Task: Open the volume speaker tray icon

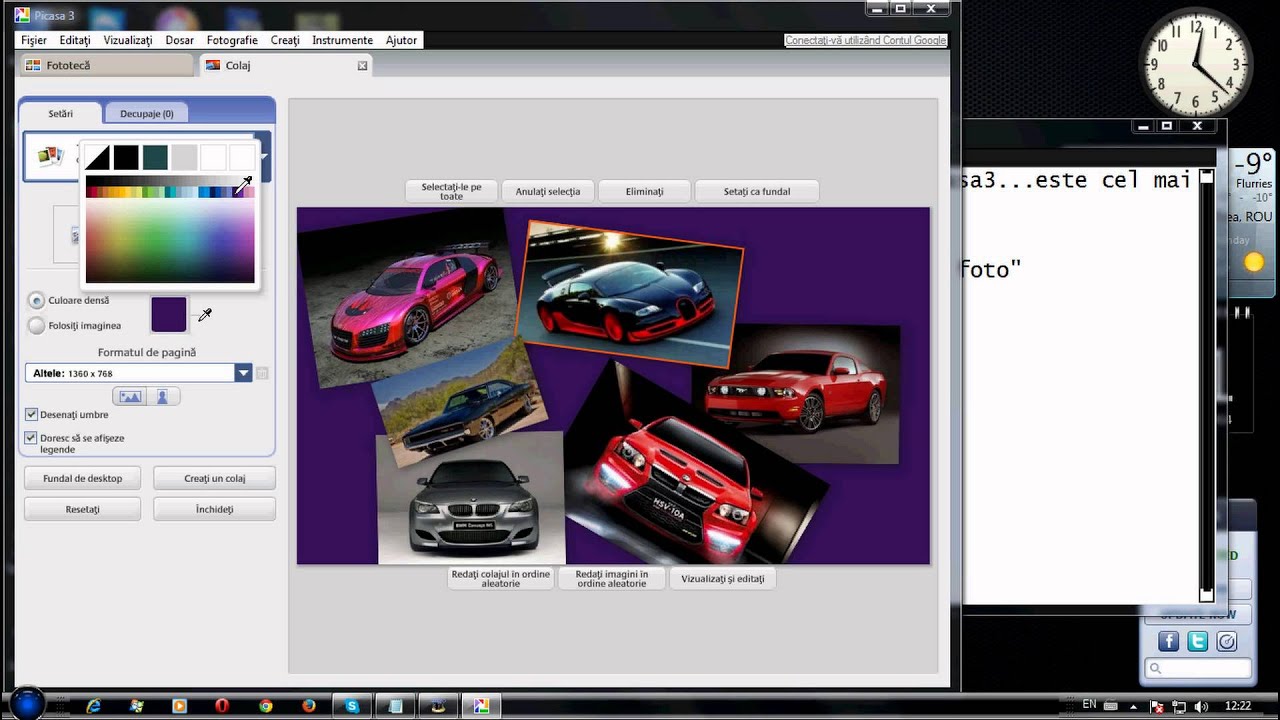Action: coord(1201,706)
